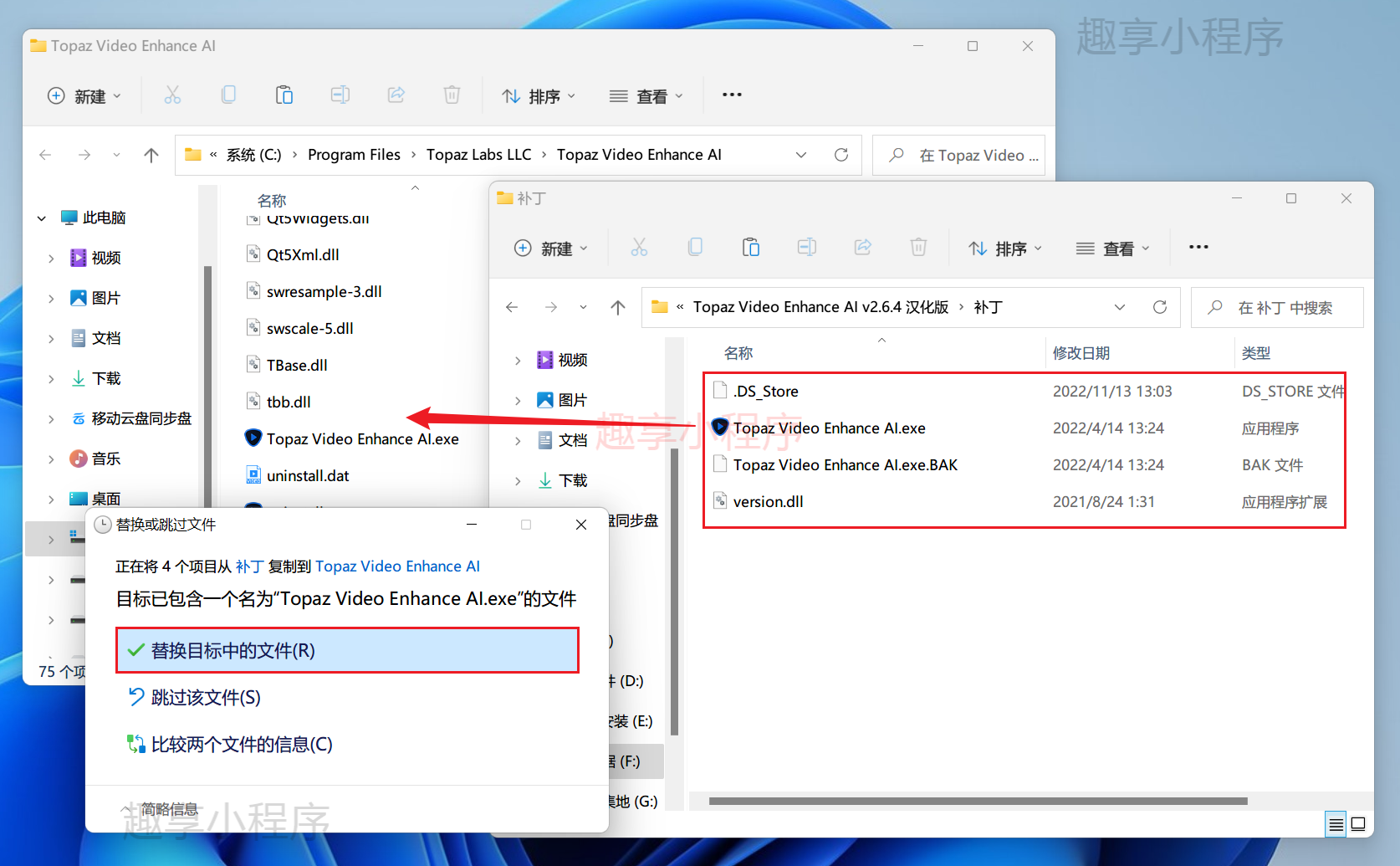The width and height of the screenshot is (1400, 866).
Task: Refresh the Topaz Video Enhance AI folder
Action: click(841, 155)
